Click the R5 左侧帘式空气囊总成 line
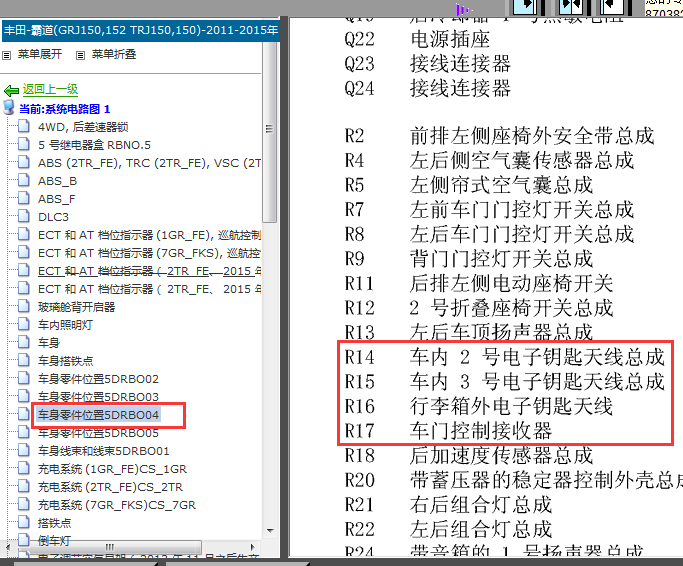 click(469, 185)
